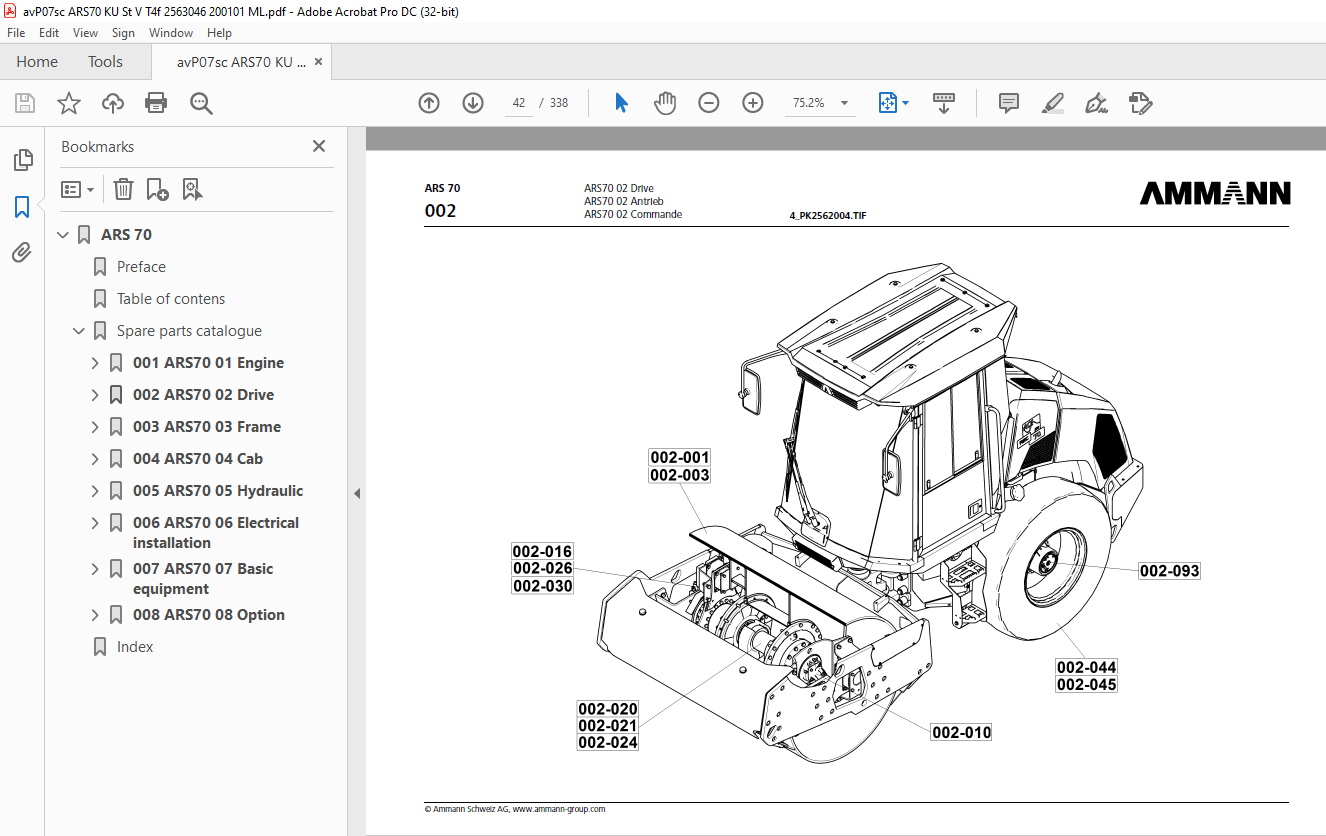Close the Bookmarks panel

319,146
